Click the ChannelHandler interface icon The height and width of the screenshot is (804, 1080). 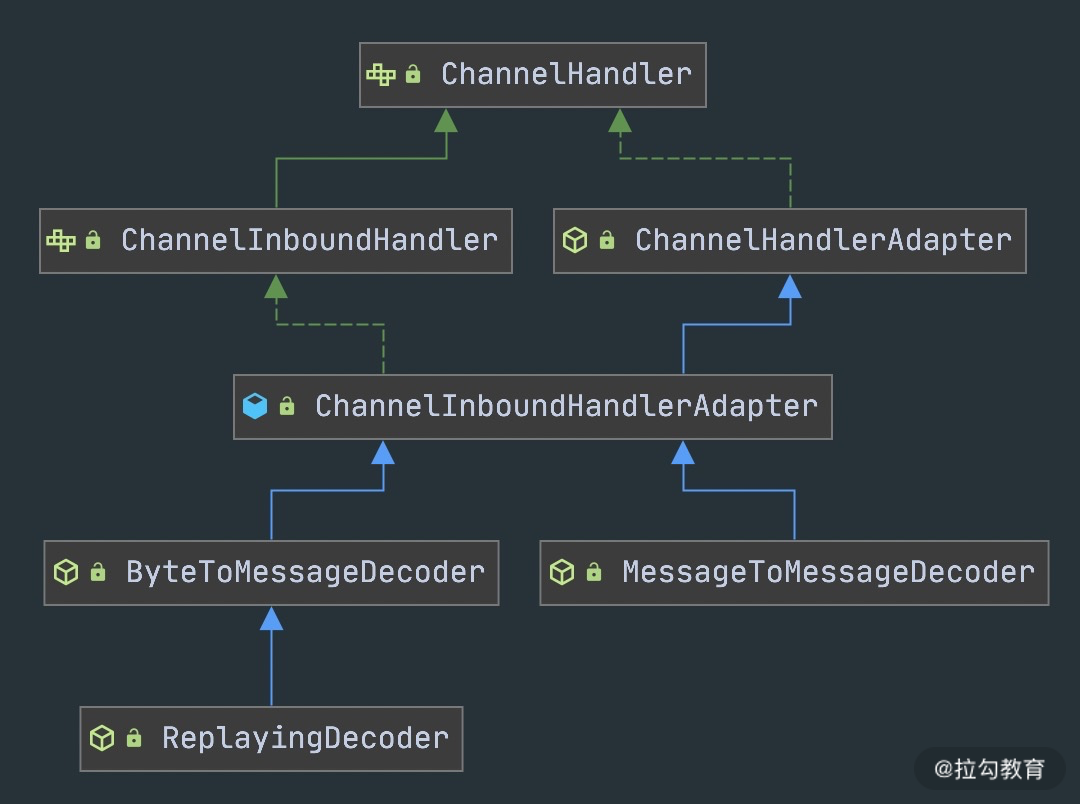381,74
